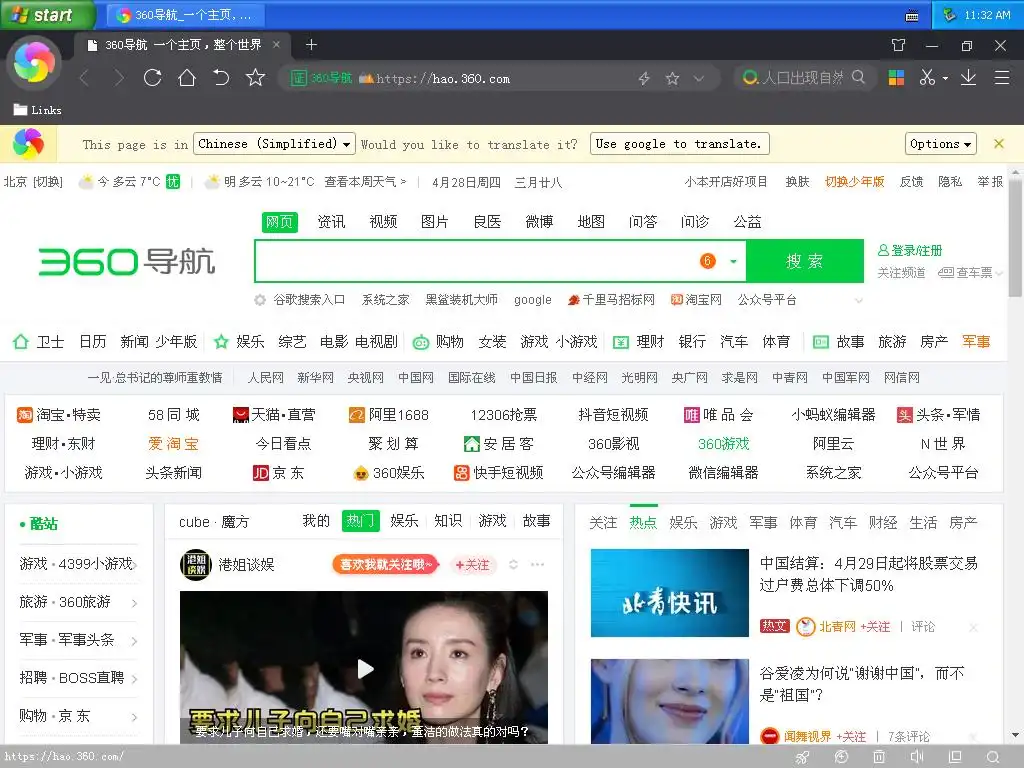Open 京东 site link with JD icon
1024x768 pixels.
tap(279, 473)
